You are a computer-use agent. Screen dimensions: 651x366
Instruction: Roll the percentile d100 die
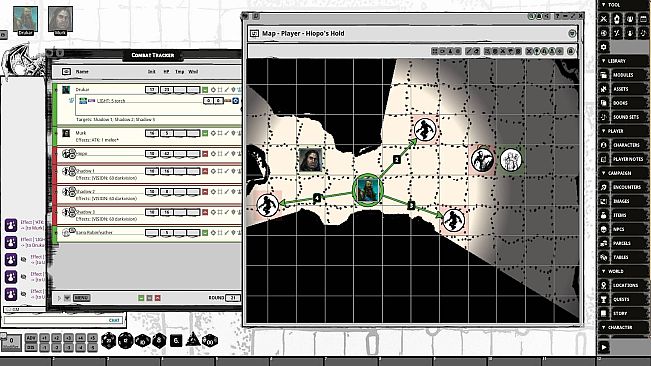pos(210,341)
